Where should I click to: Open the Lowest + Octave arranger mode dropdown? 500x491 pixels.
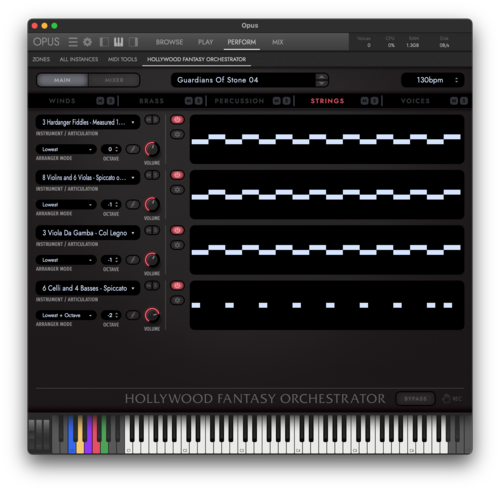66,315
